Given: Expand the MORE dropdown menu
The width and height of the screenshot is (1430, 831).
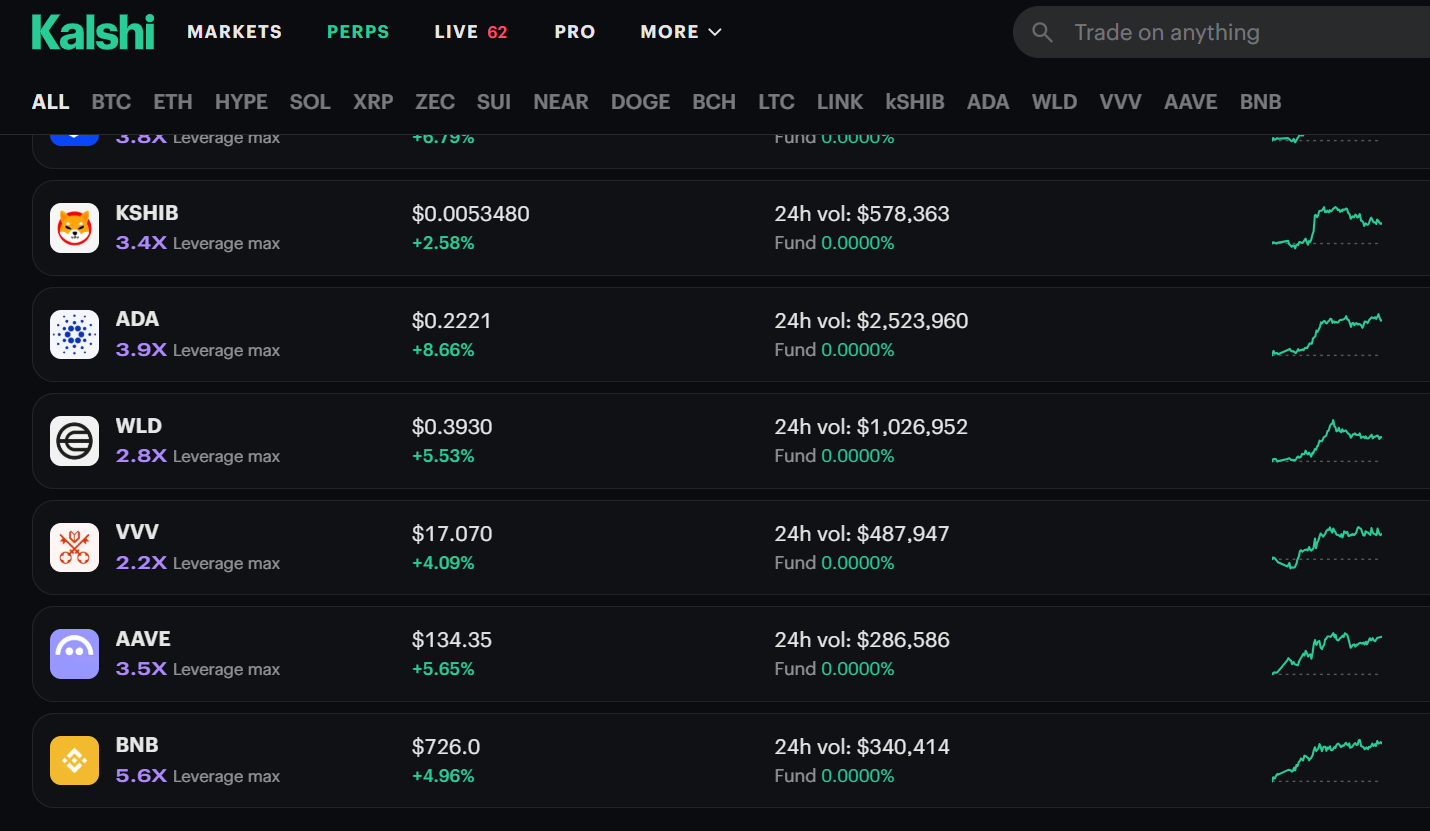Looking at the screenshot, I should point(681,32).
